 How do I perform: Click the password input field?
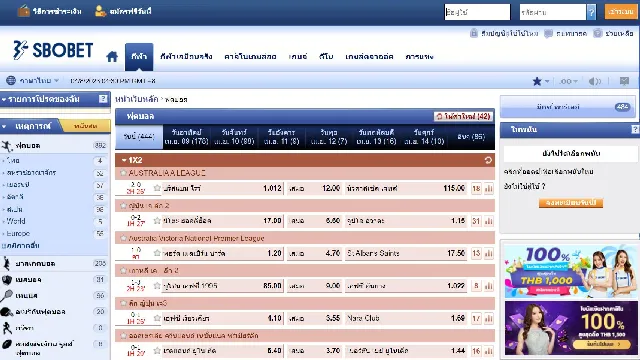pos(553,12)
